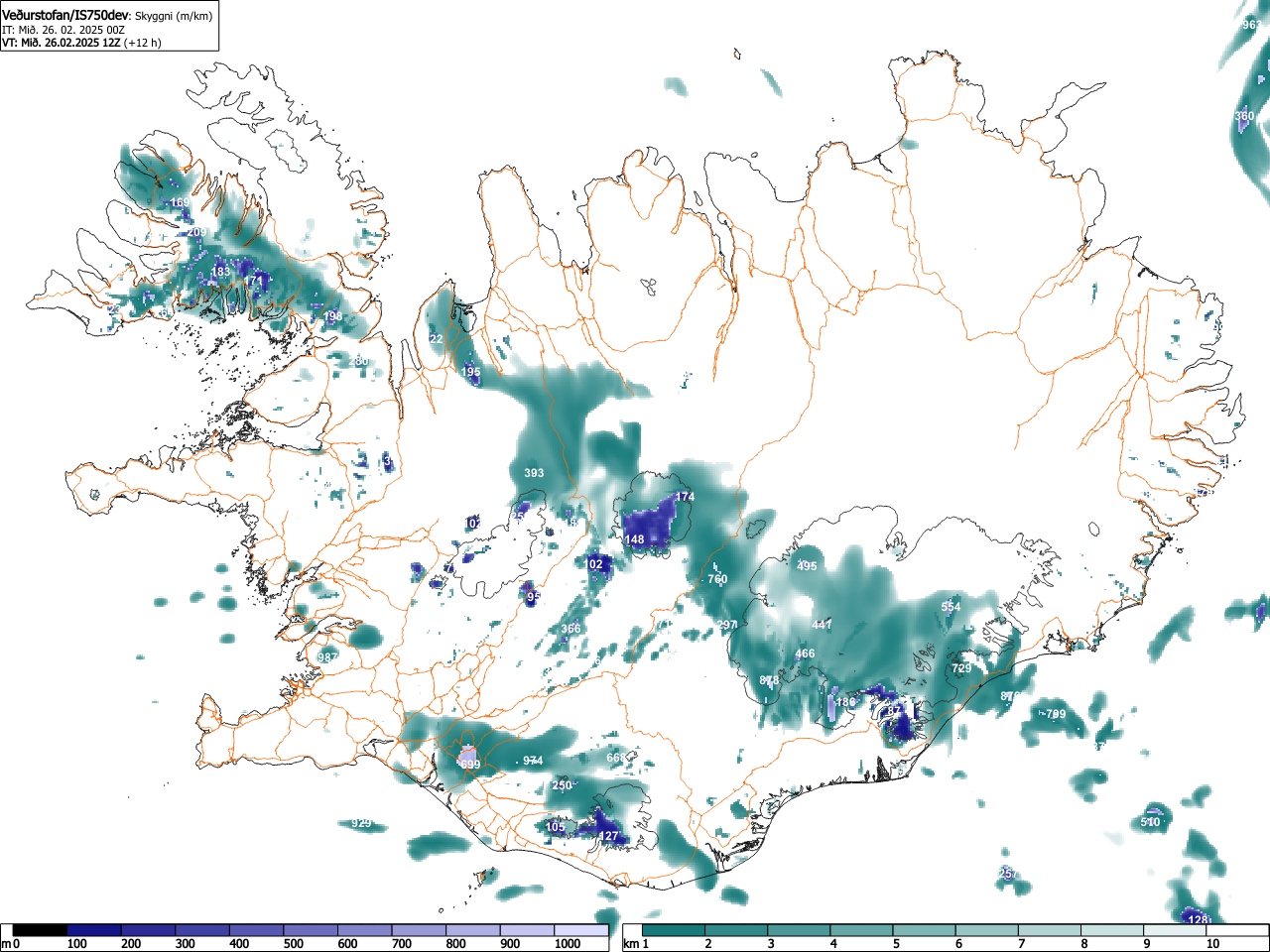Click the dark blue 100–200 m legend swatch
Screen dimensions: 1270x952
coord(94,930)
